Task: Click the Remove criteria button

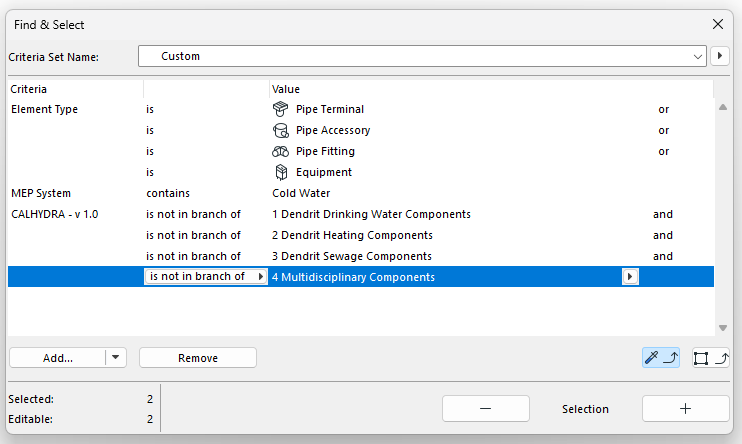Action: coord(198,358)
